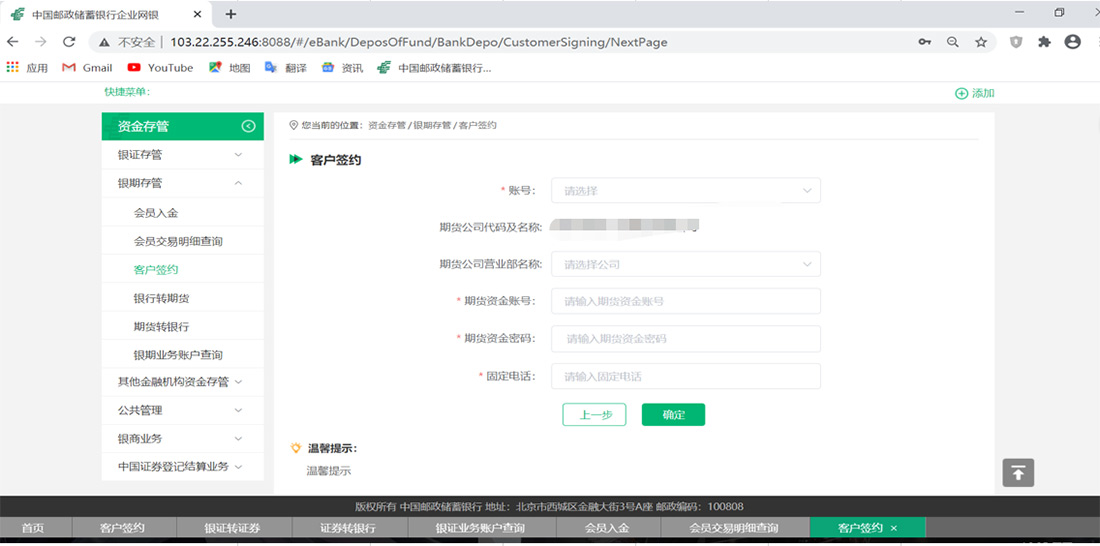Bookmark this page with the star icon
The height and width of the screenshot is (546, 1100).
pos(981,42)
